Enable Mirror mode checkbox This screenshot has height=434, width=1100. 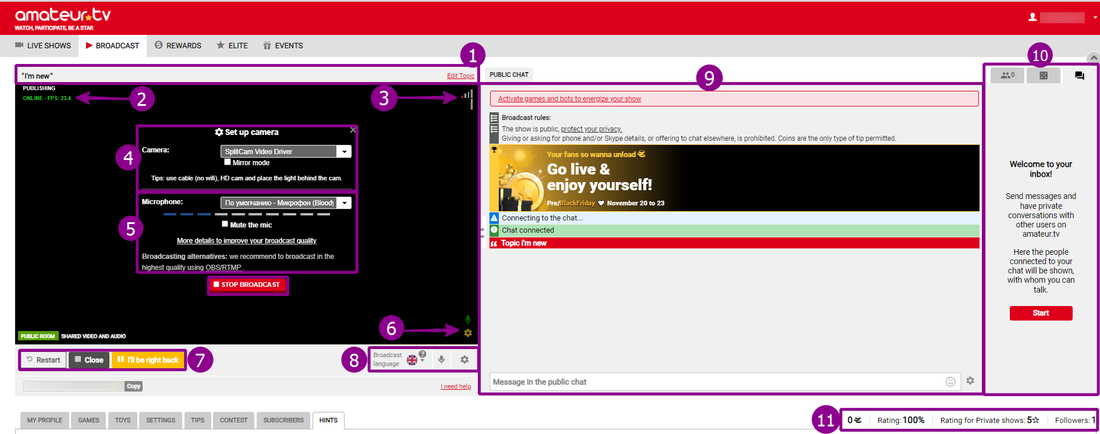click(x=228, y=162)
